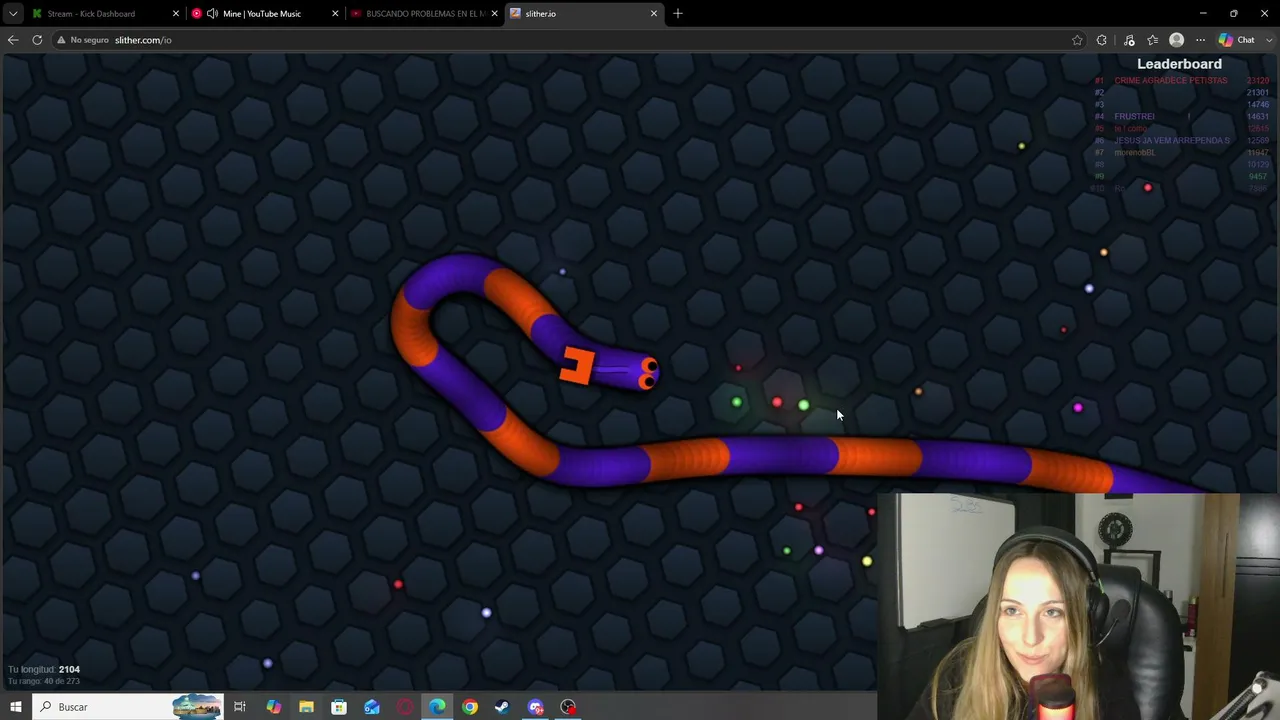Select leaderboard entry CRIME AGRADECE PETISTAS
1280x720 pixels.
point(1170,80)
